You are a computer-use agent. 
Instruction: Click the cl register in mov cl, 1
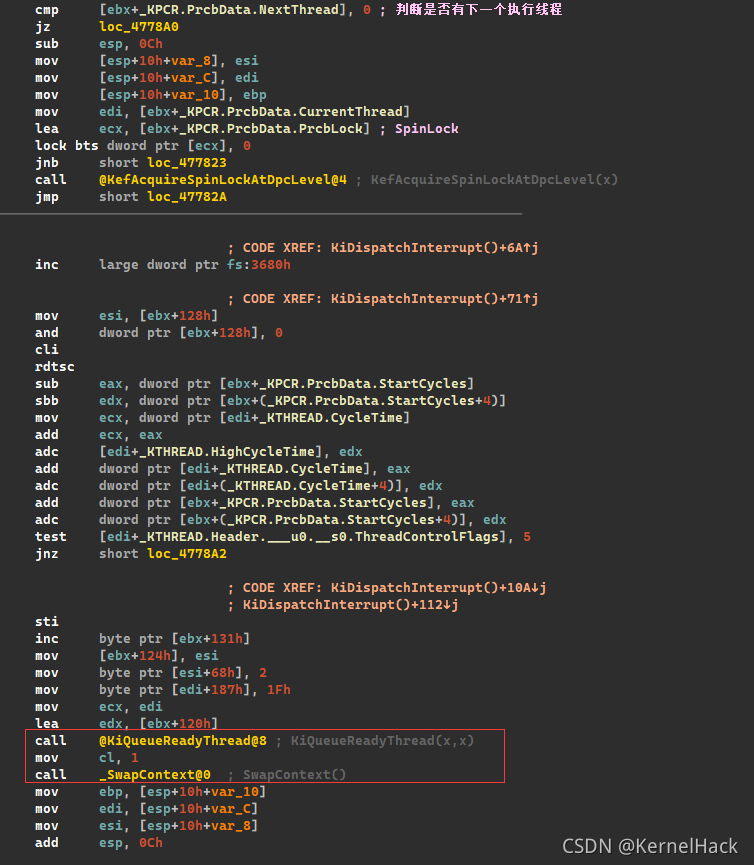point(106,757)
